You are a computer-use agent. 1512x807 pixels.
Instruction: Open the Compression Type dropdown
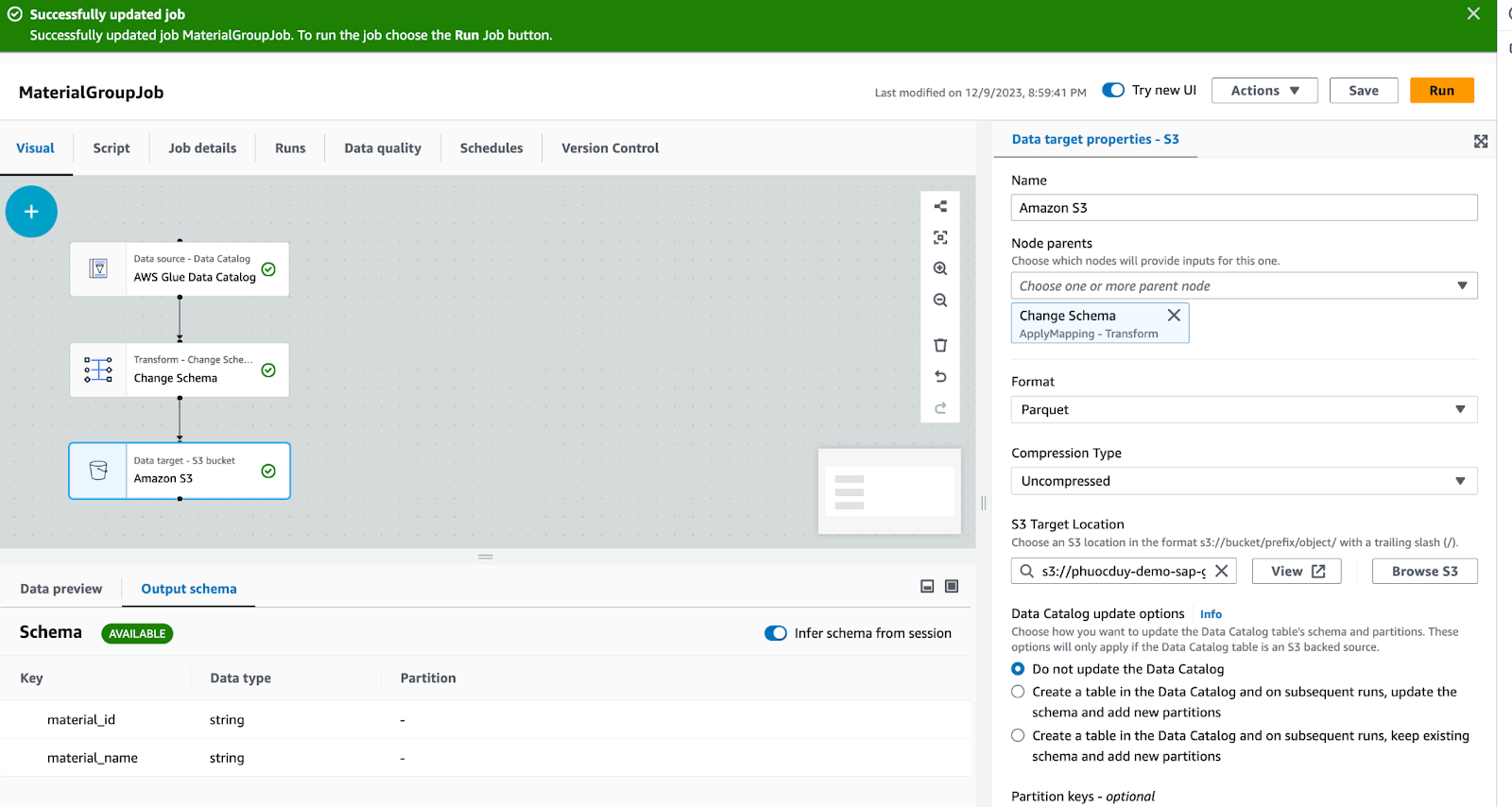tap(1244, 481)
